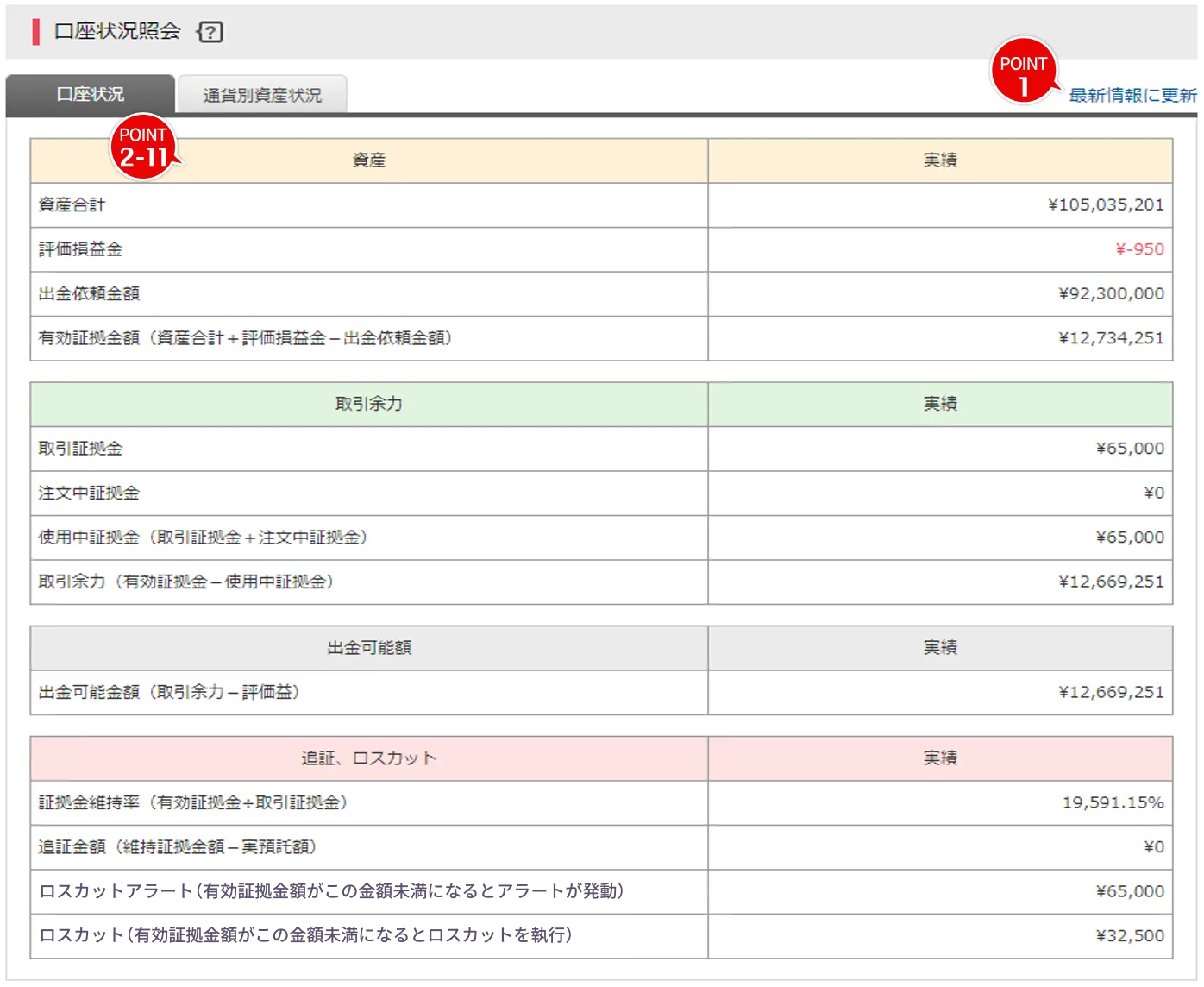Click the 証拠金維持率 percentage 19,591.15%
This screenshot has height=987, width=1204.
coord(1113,802)
